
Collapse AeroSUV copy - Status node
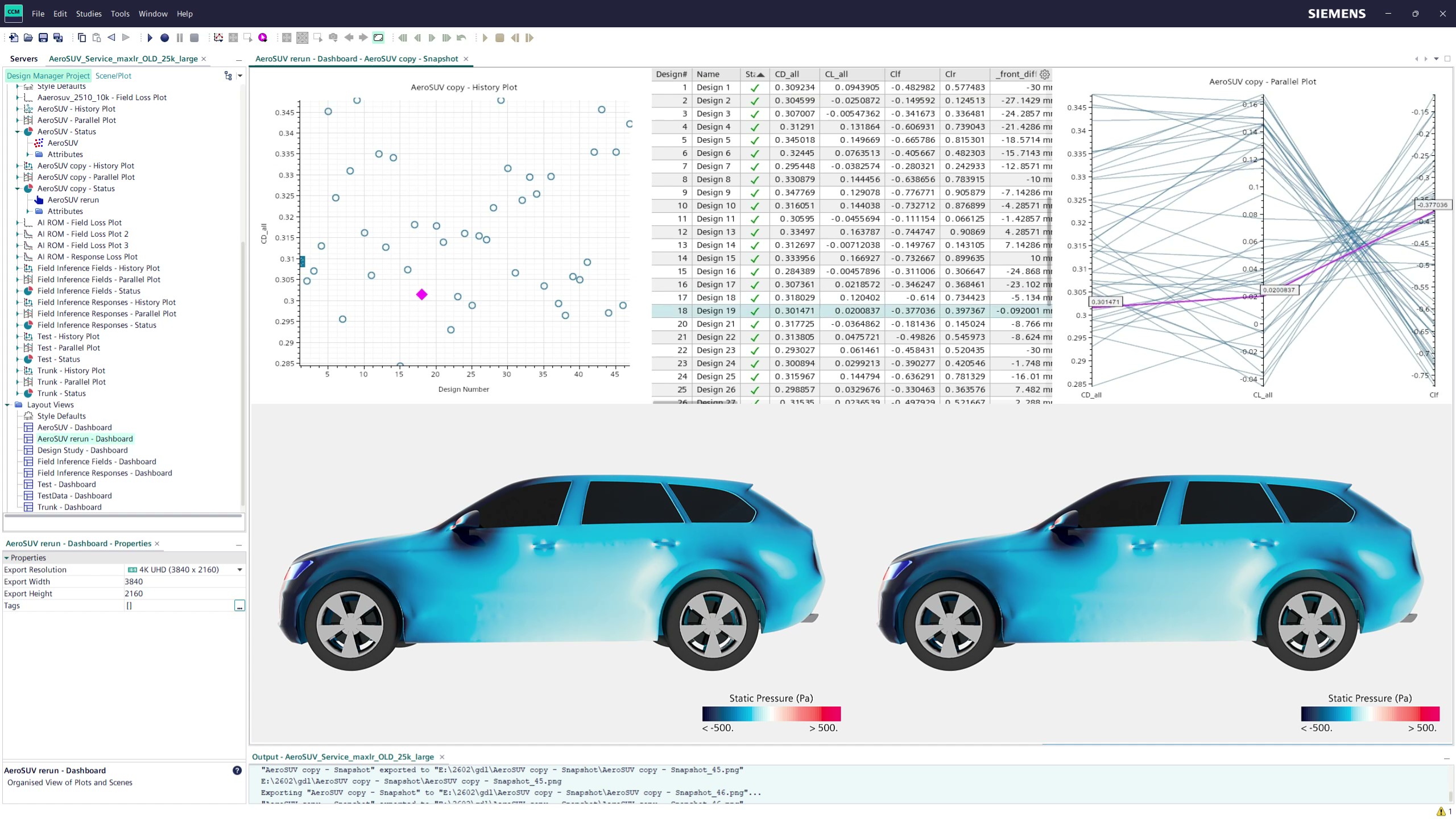click(x=18, y=189)
